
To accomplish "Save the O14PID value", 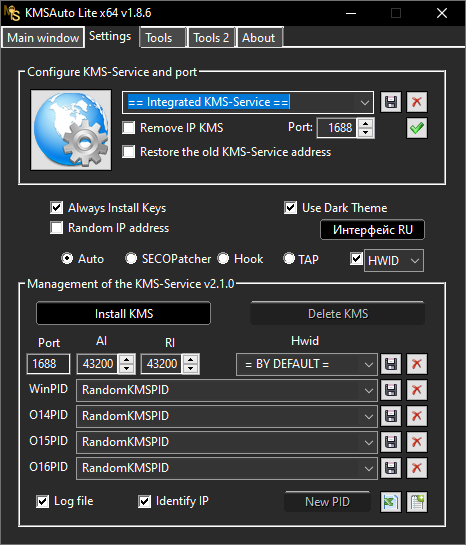I will click(x=391, y=416).
